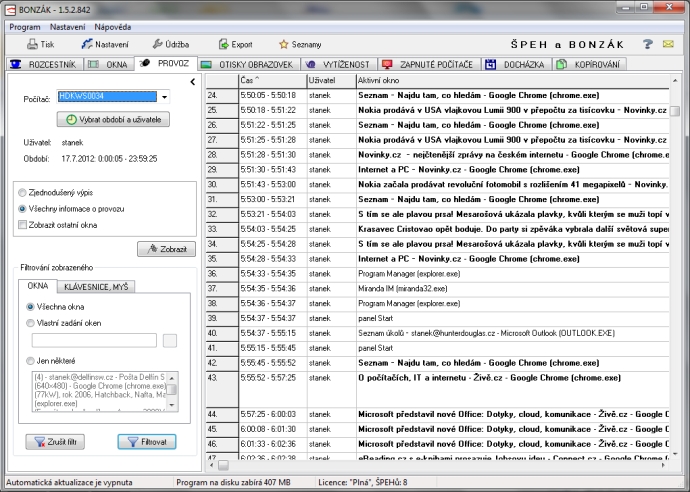Click the HDKWS0034 computer name field
690x492 pixels.
coord(107,96)
